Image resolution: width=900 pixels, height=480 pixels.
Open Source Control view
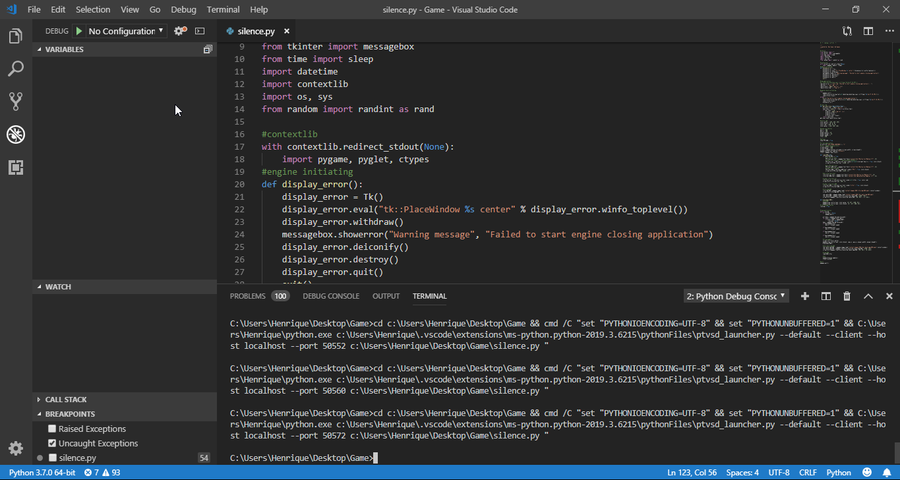pyautogui.click(x=15, y=102)
